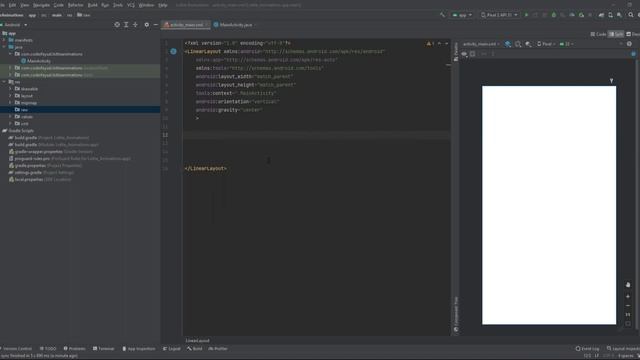Screen dimensions: 640x360
Task: Open the Pixel device selector dropdown
Action: click(499, 15)
